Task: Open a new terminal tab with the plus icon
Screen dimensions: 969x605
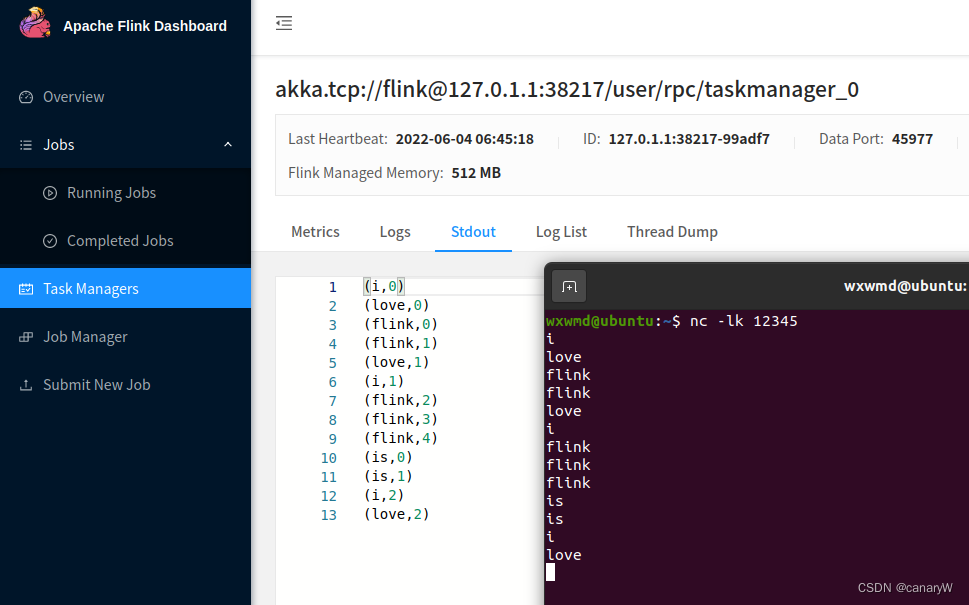Action: click(568, 285)
